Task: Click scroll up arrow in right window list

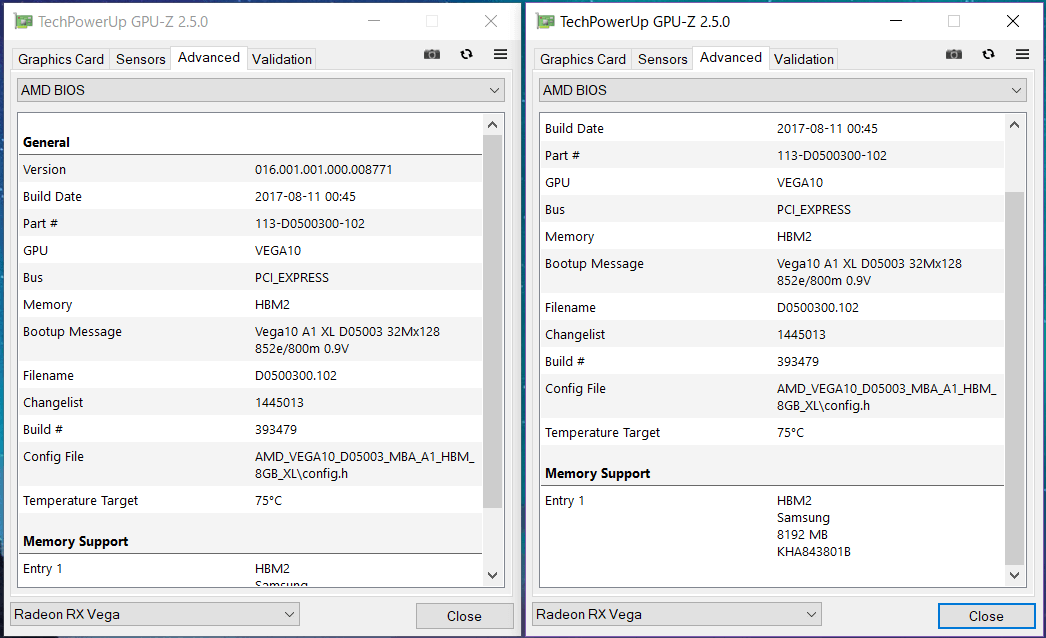Action: click(1014, 125)
